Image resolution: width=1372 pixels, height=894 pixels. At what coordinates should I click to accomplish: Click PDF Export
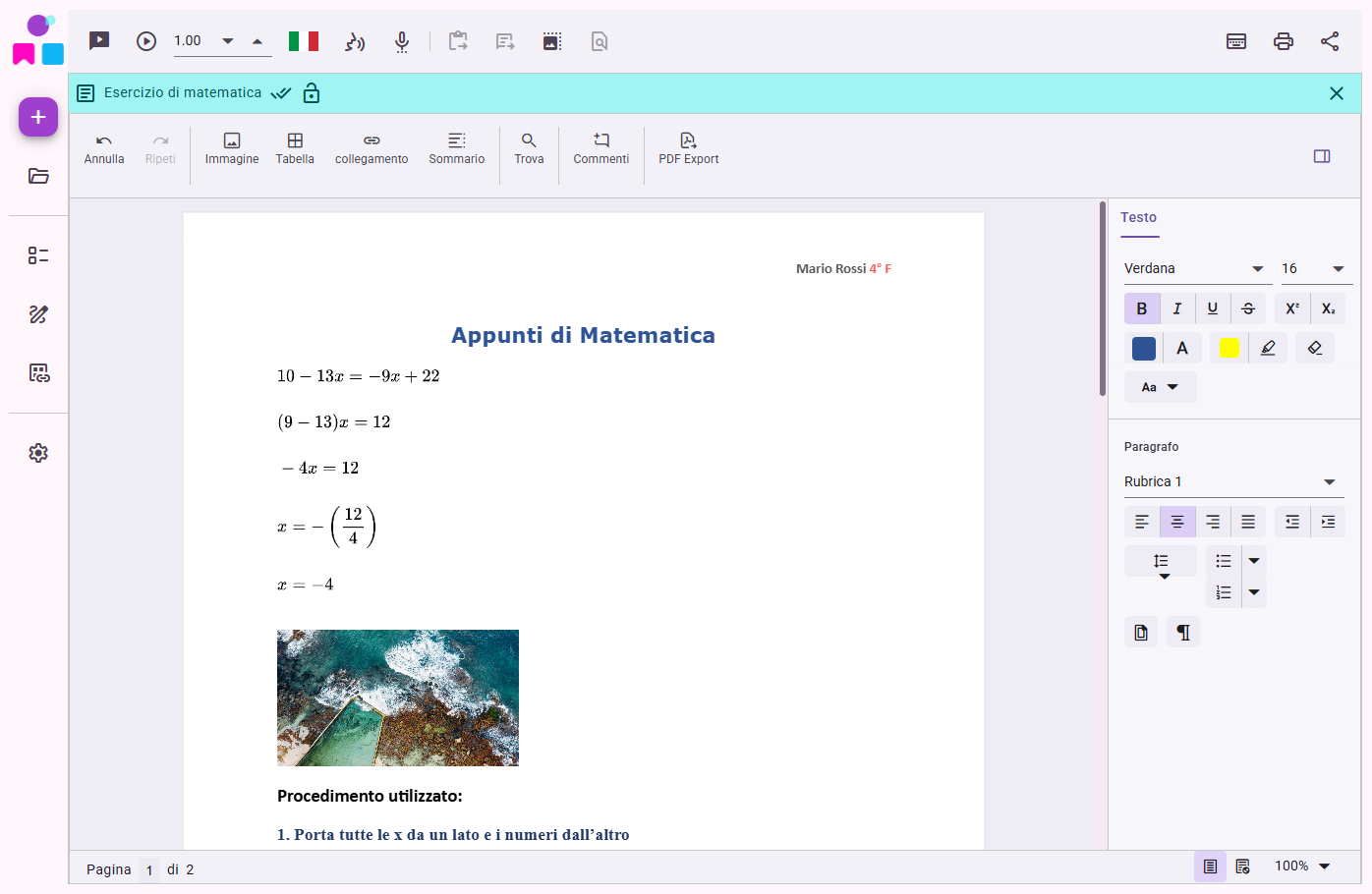click(x=689, y=149)
